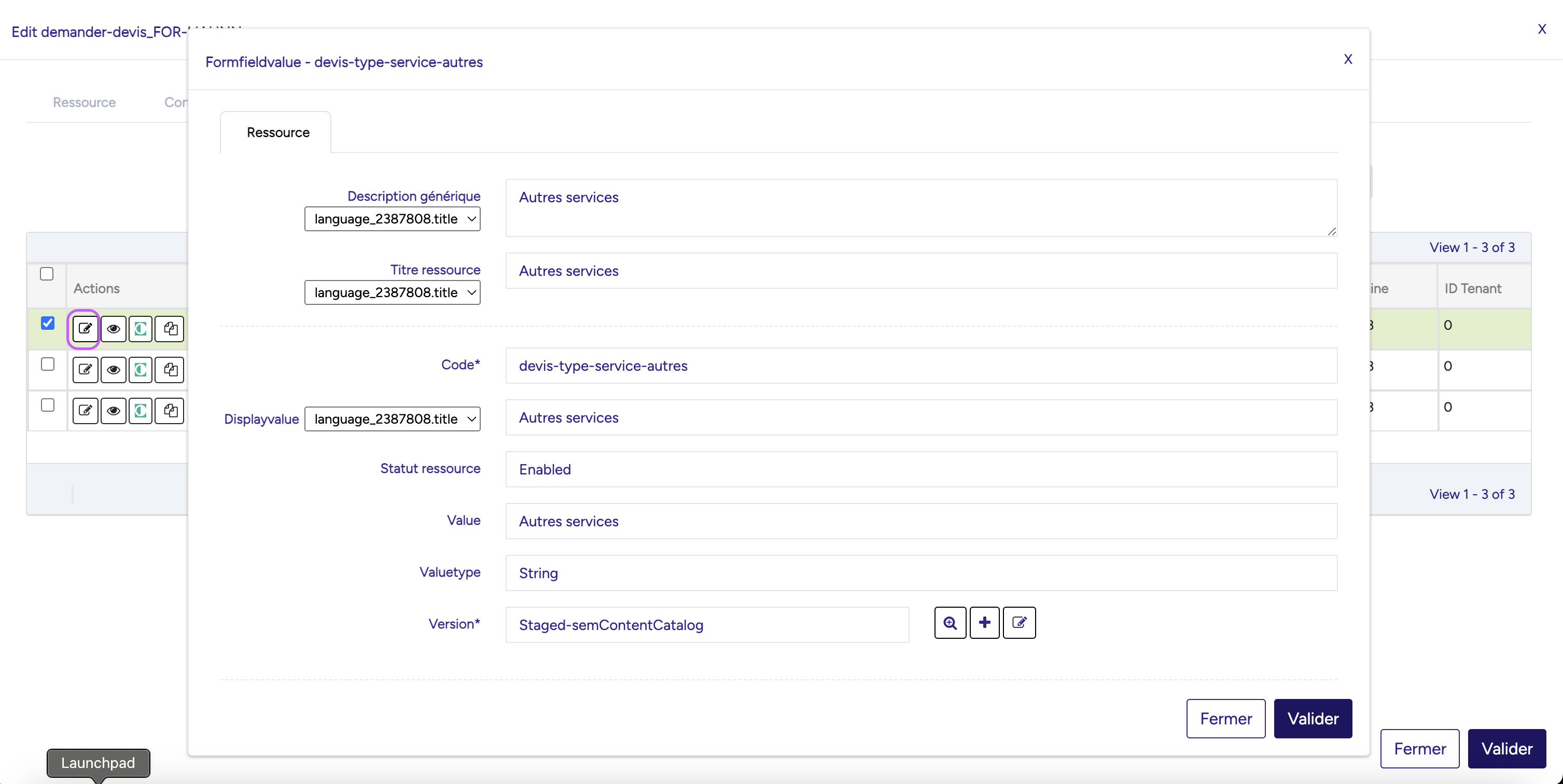1563x784 pixels.
Task: Click the plus add icon beside Version
Action: (x=984, y=623)
